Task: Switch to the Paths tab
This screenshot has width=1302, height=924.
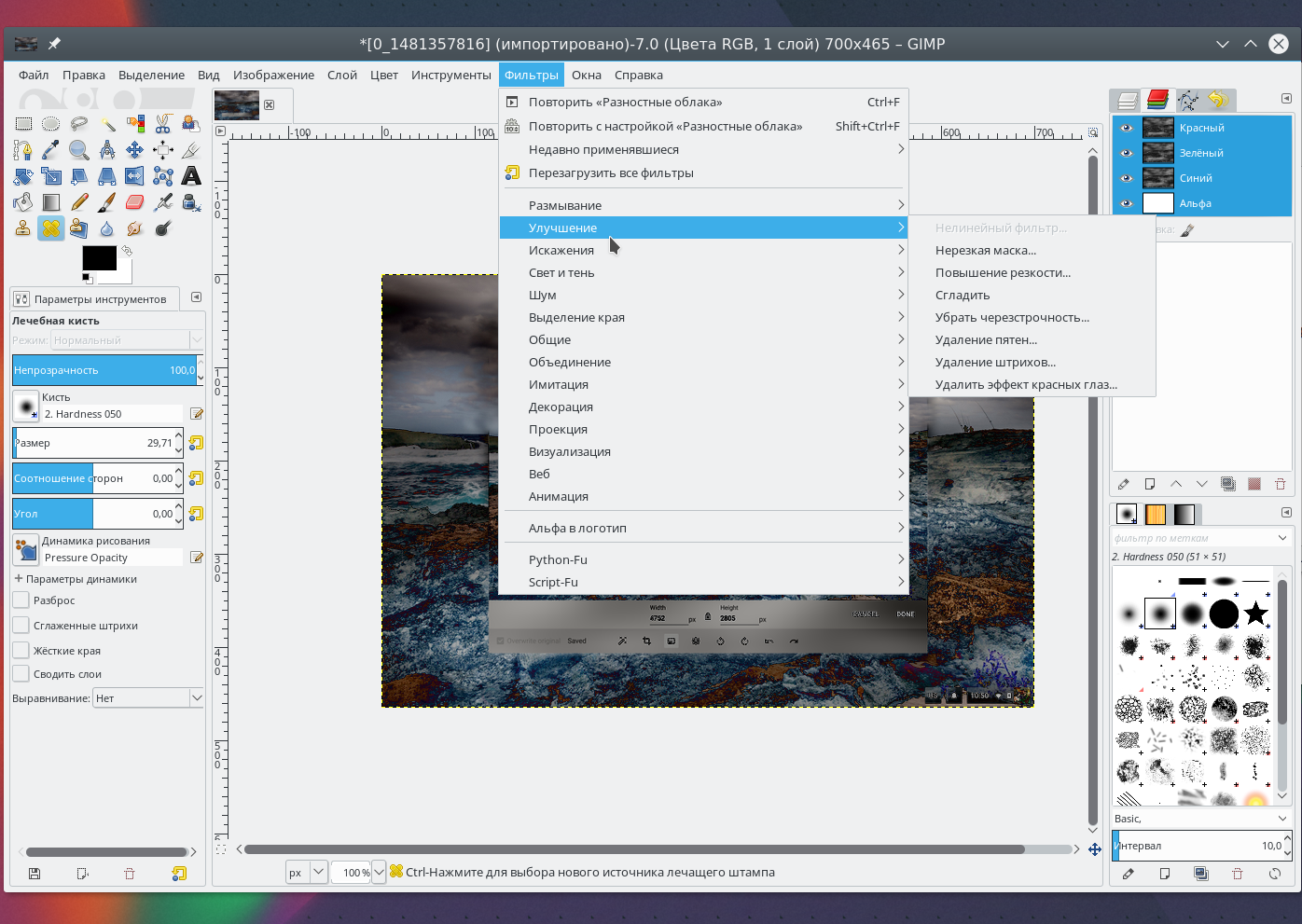Action: coord(1188,100)
